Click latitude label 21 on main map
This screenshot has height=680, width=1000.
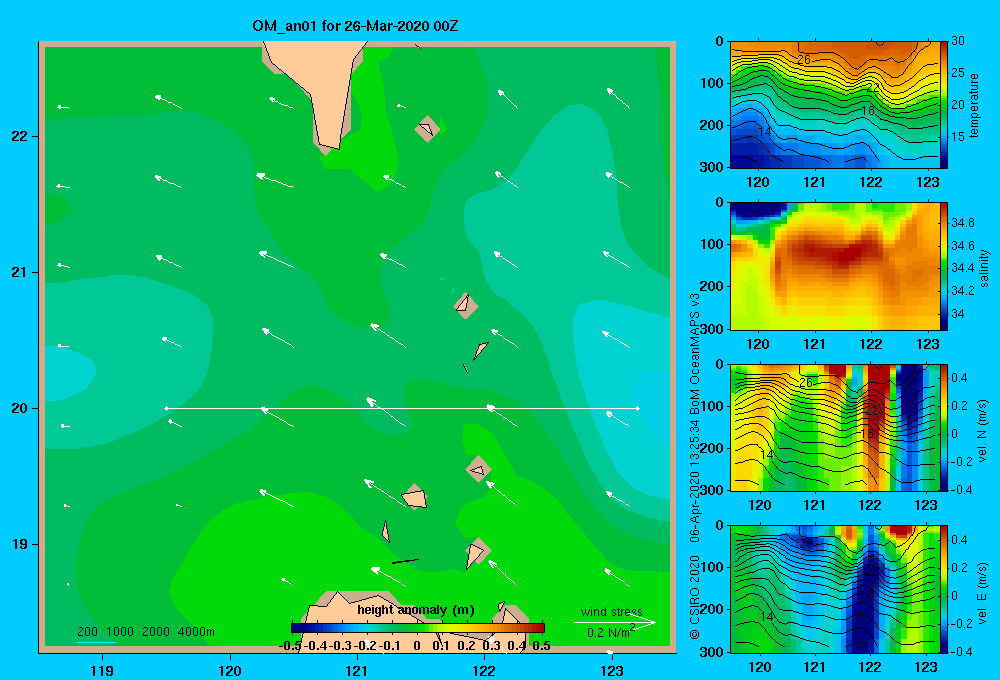[x=20, y=272]
